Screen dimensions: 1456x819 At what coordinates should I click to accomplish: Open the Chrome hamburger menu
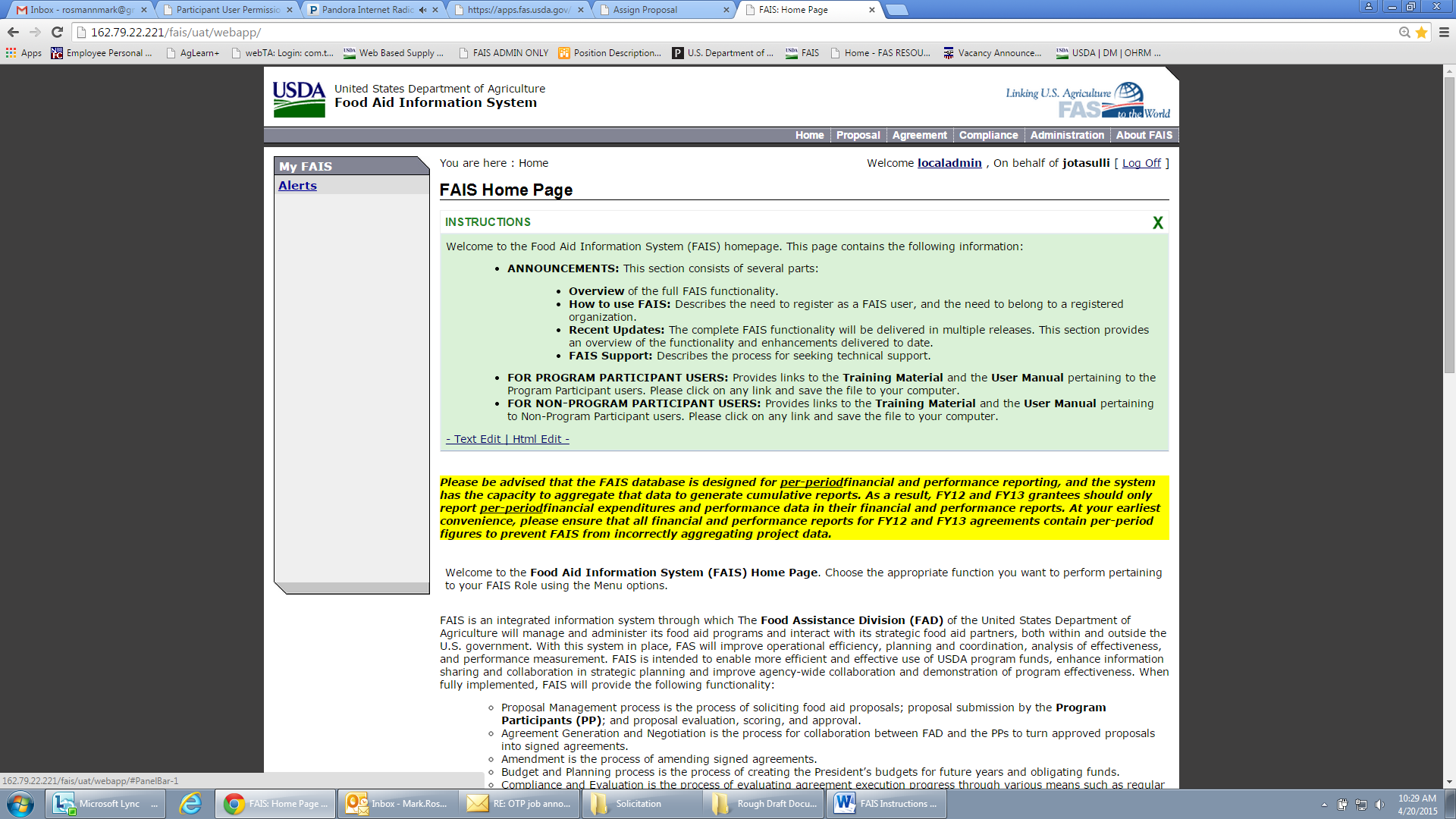[x=1444, y=33]
